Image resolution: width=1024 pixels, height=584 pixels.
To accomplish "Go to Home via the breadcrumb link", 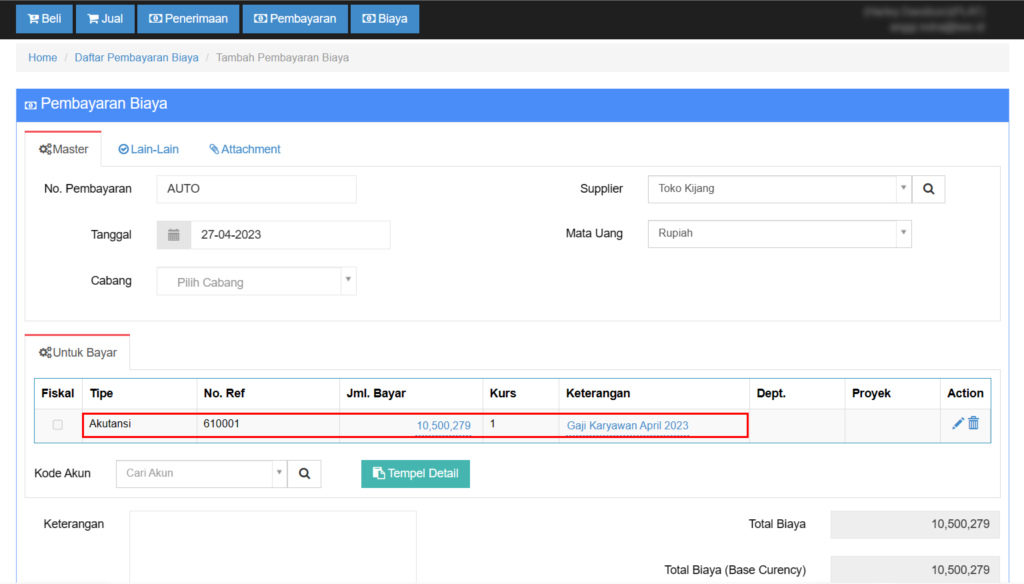I will [42, 57].
